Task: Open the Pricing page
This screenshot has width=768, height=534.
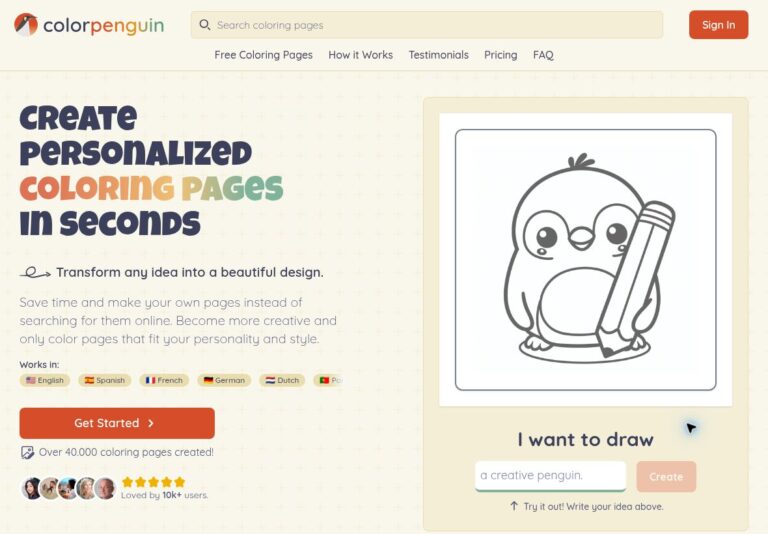Action: (x=501, y=55)
